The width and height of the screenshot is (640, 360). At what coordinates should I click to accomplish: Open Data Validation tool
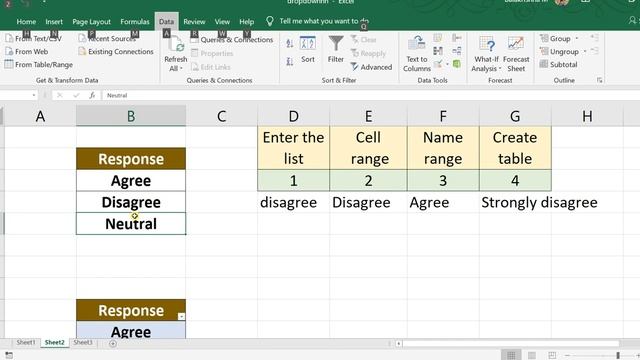(x=438, y=64)
